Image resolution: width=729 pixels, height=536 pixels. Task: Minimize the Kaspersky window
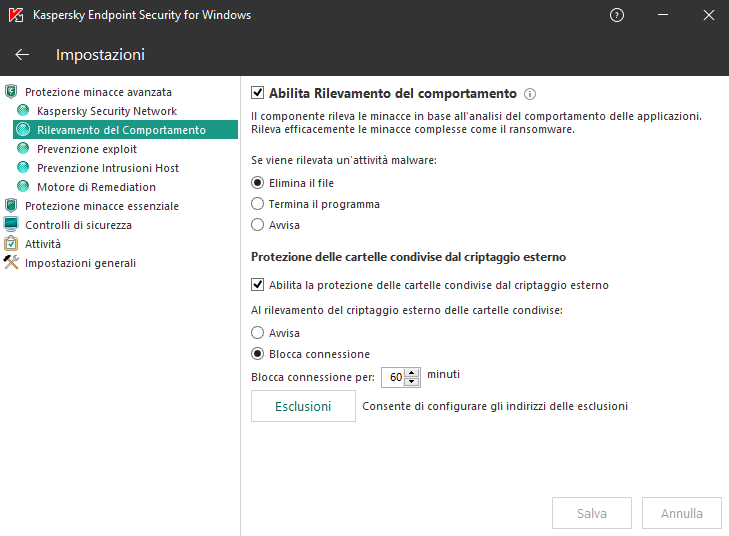(x=663, y=15)
